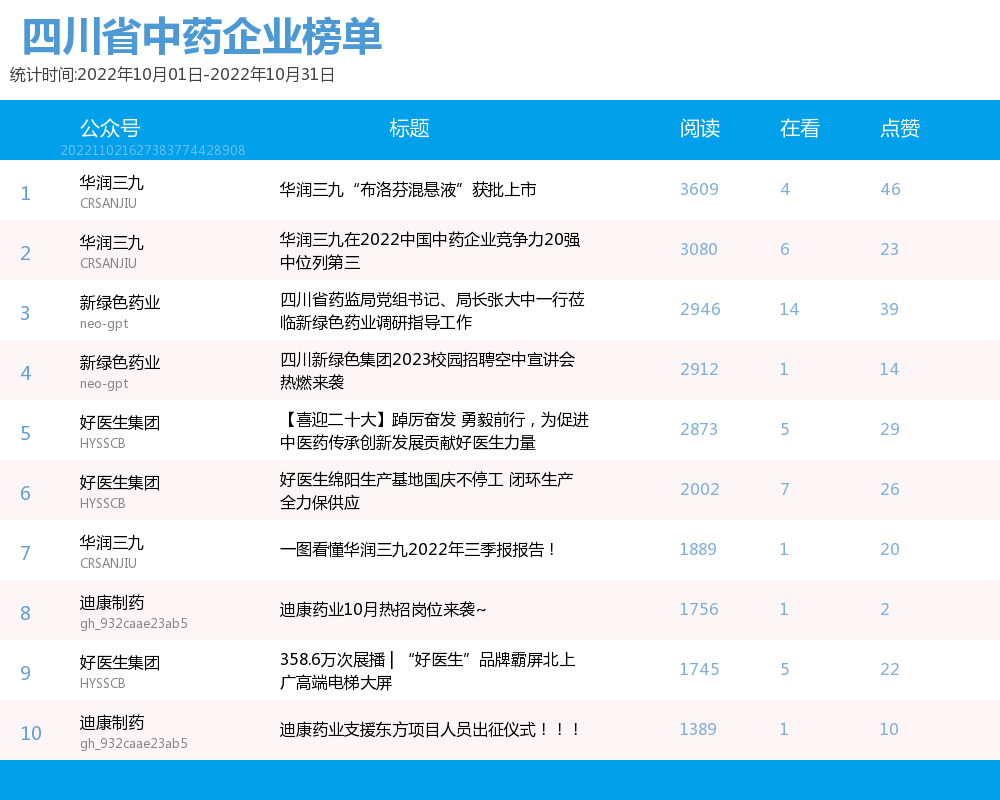Viewport: 1000px width, 800px height.
Task: Click the read count 3080
Action: point(699,249)
